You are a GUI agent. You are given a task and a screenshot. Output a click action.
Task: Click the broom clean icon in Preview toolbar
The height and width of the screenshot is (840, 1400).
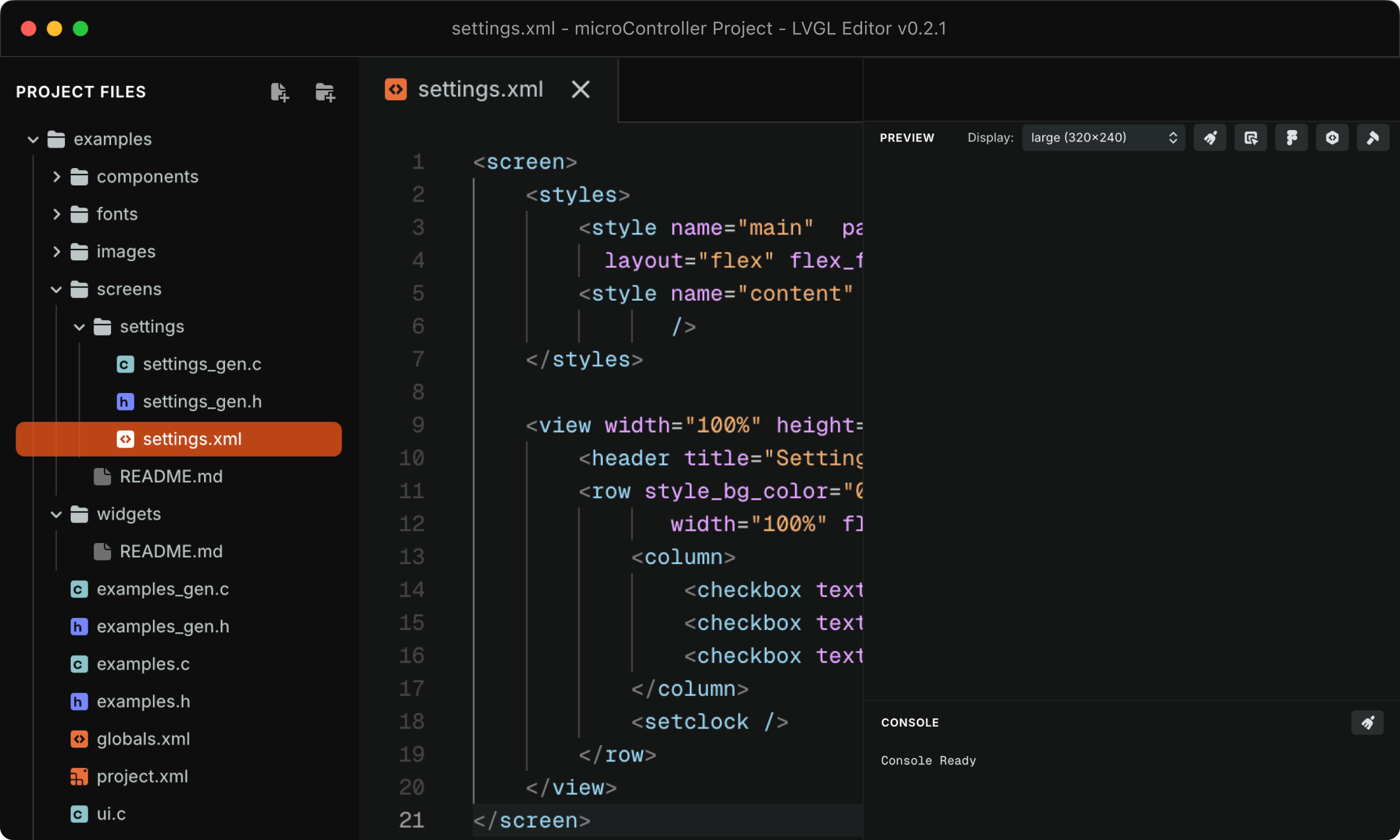point(1210,138)
